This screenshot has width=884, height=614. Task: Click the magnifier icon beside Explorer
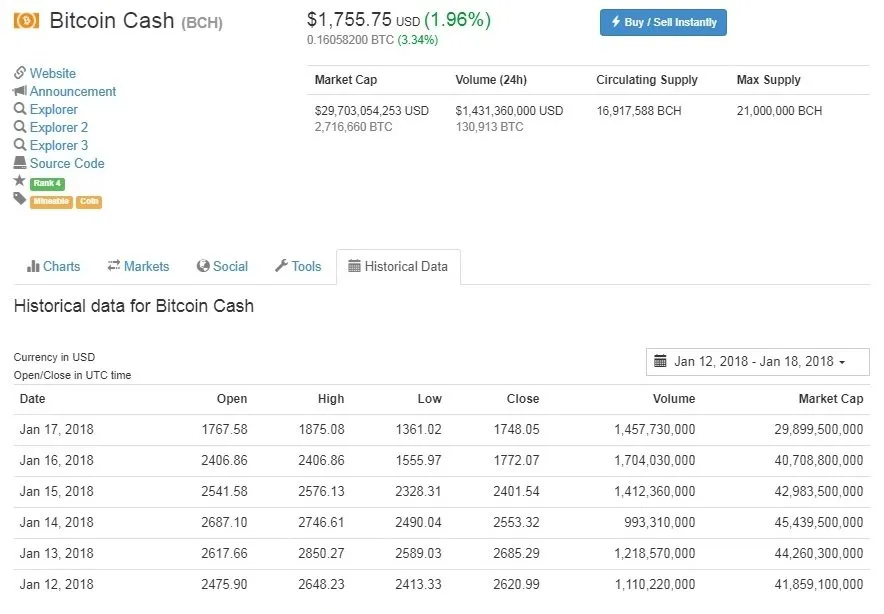20,109
